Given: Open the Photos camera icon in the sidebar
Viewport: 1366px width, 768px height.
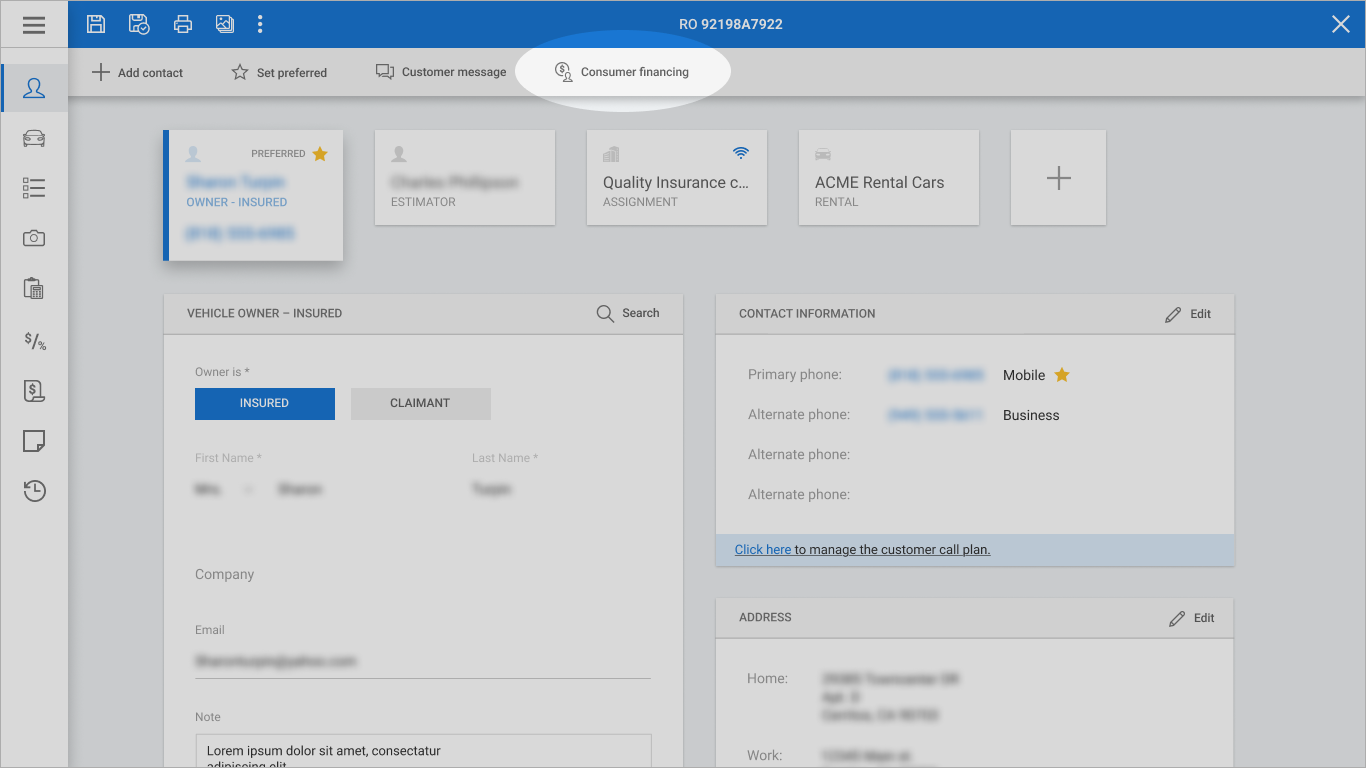Looking at the screenshot, I should (34, 238).
